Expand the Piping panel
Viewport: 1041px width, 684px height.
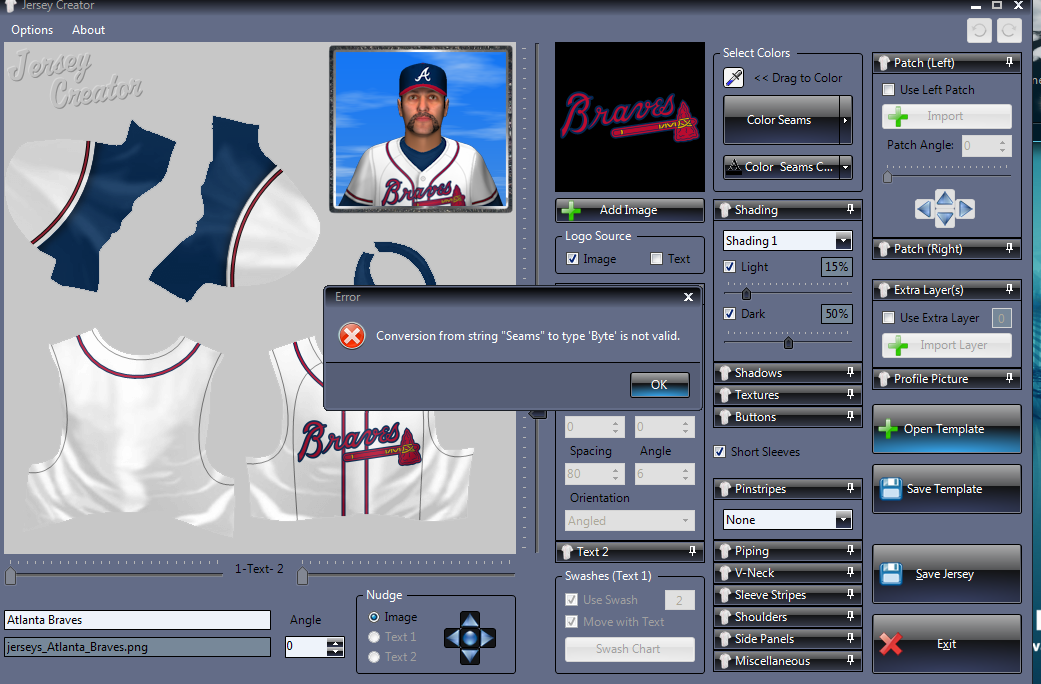click(787, 551)
